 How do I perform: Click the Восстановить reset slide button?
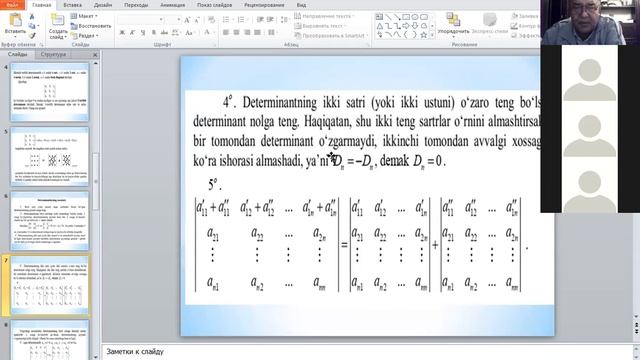(x=91, y=26)
